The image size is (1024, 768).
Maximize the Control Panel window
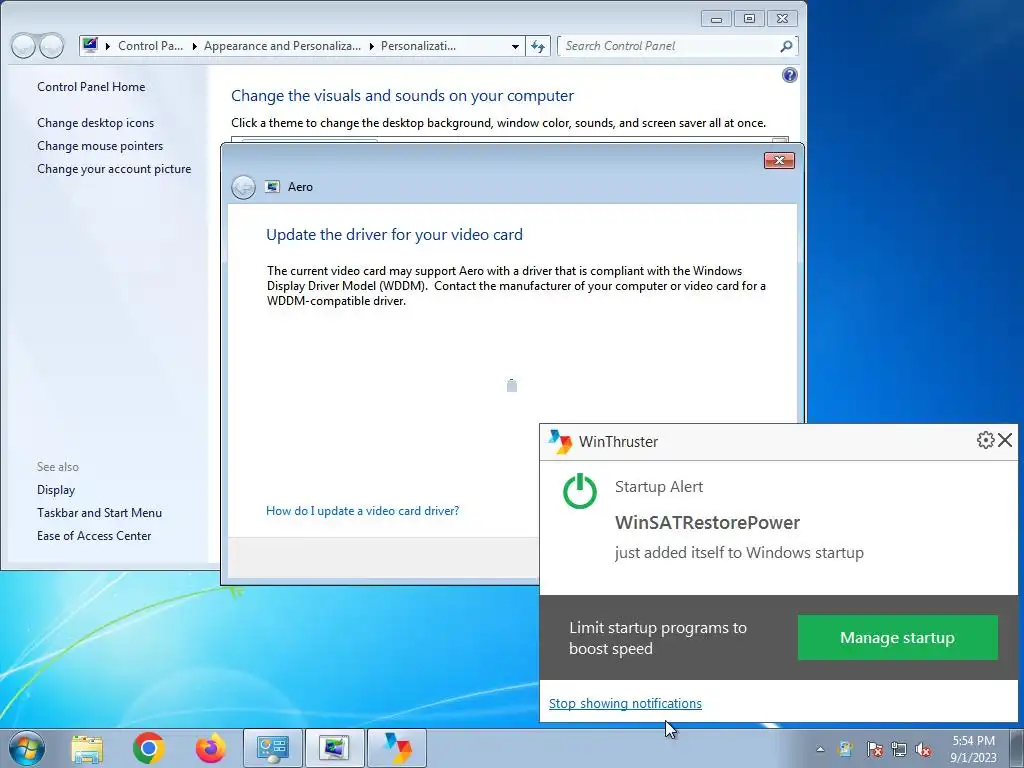pyautogui.click(x=749, y=19)
